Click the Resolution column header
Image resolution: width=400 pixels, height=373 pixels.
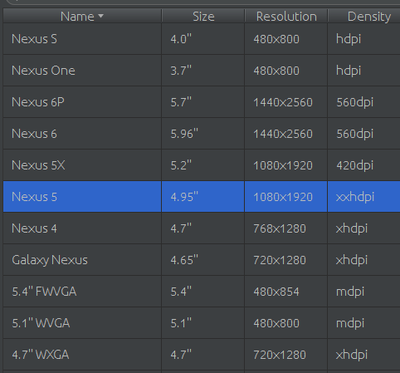(286, 16)
